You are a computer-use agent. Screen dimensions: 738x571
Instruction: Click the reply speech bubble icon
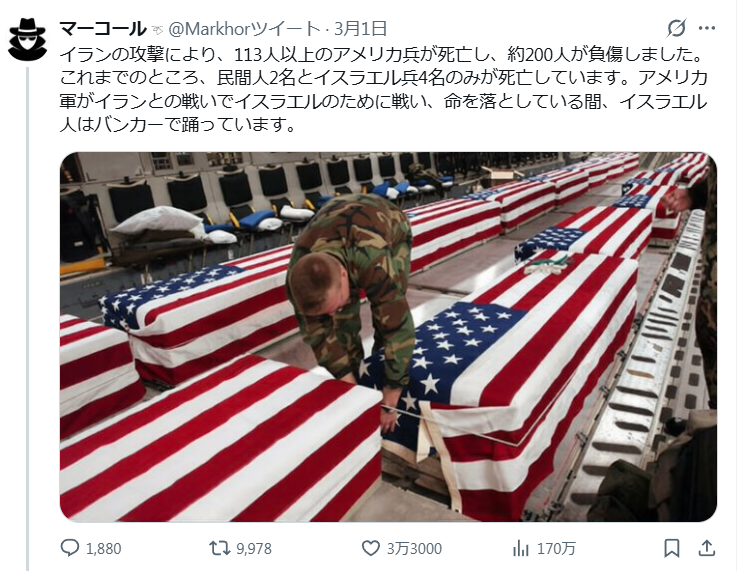(70, 548)
